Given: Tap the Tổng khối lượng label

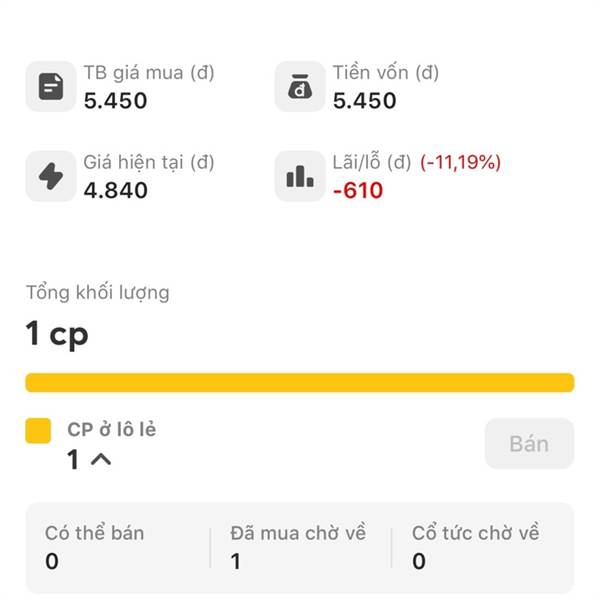Looking at the screenshot, I should [98, 293].
